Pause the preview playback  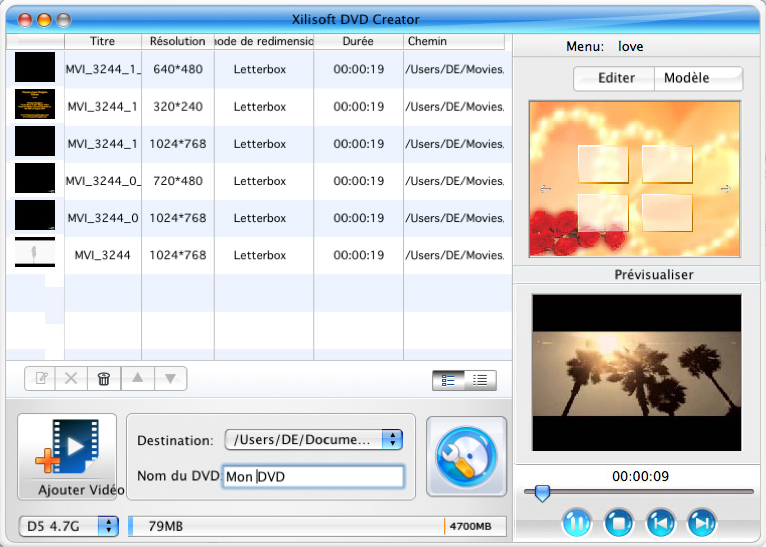(576, 523)
